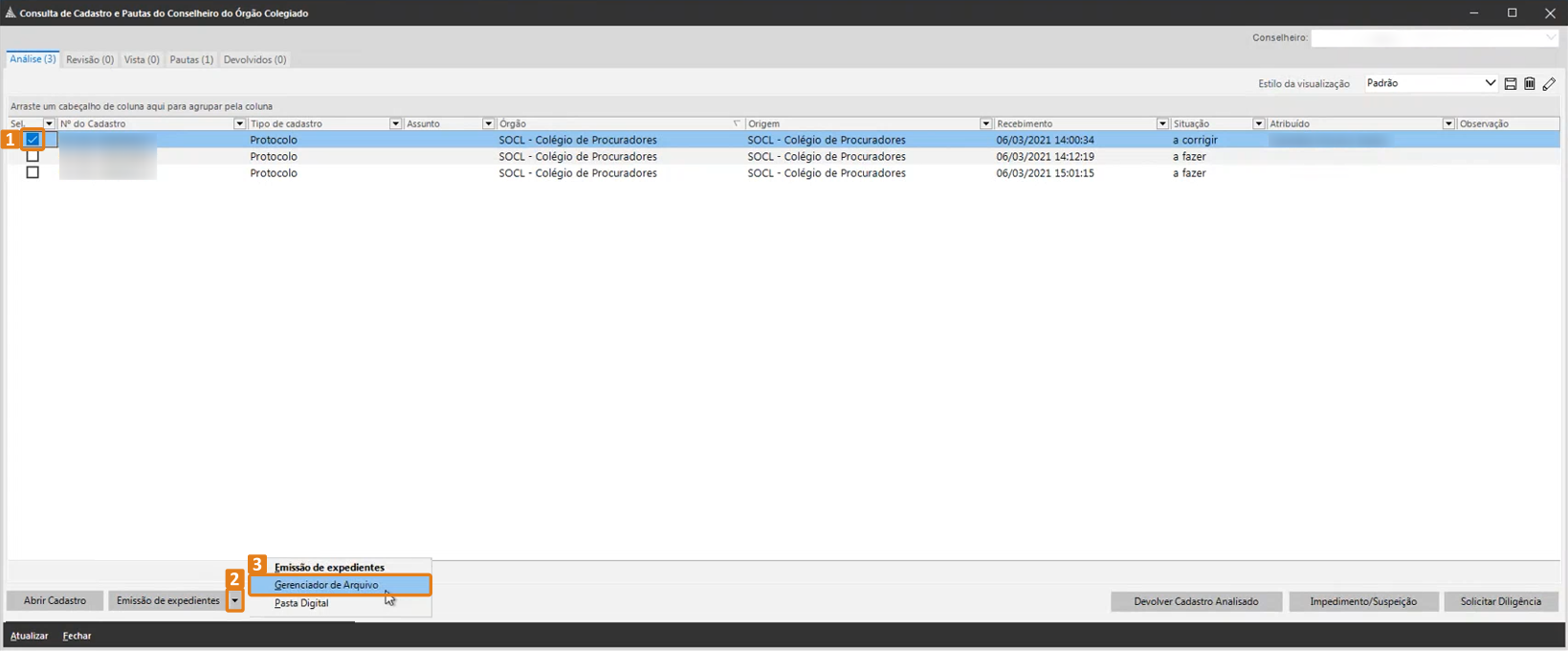Check the box for the 14:12:19 row

coord(33,156)
